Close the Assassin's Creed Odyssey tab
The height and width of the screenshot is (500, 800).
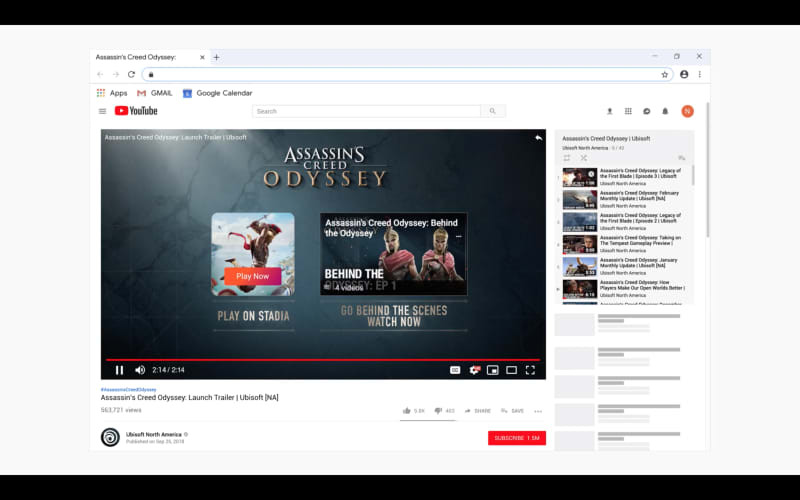202,57
